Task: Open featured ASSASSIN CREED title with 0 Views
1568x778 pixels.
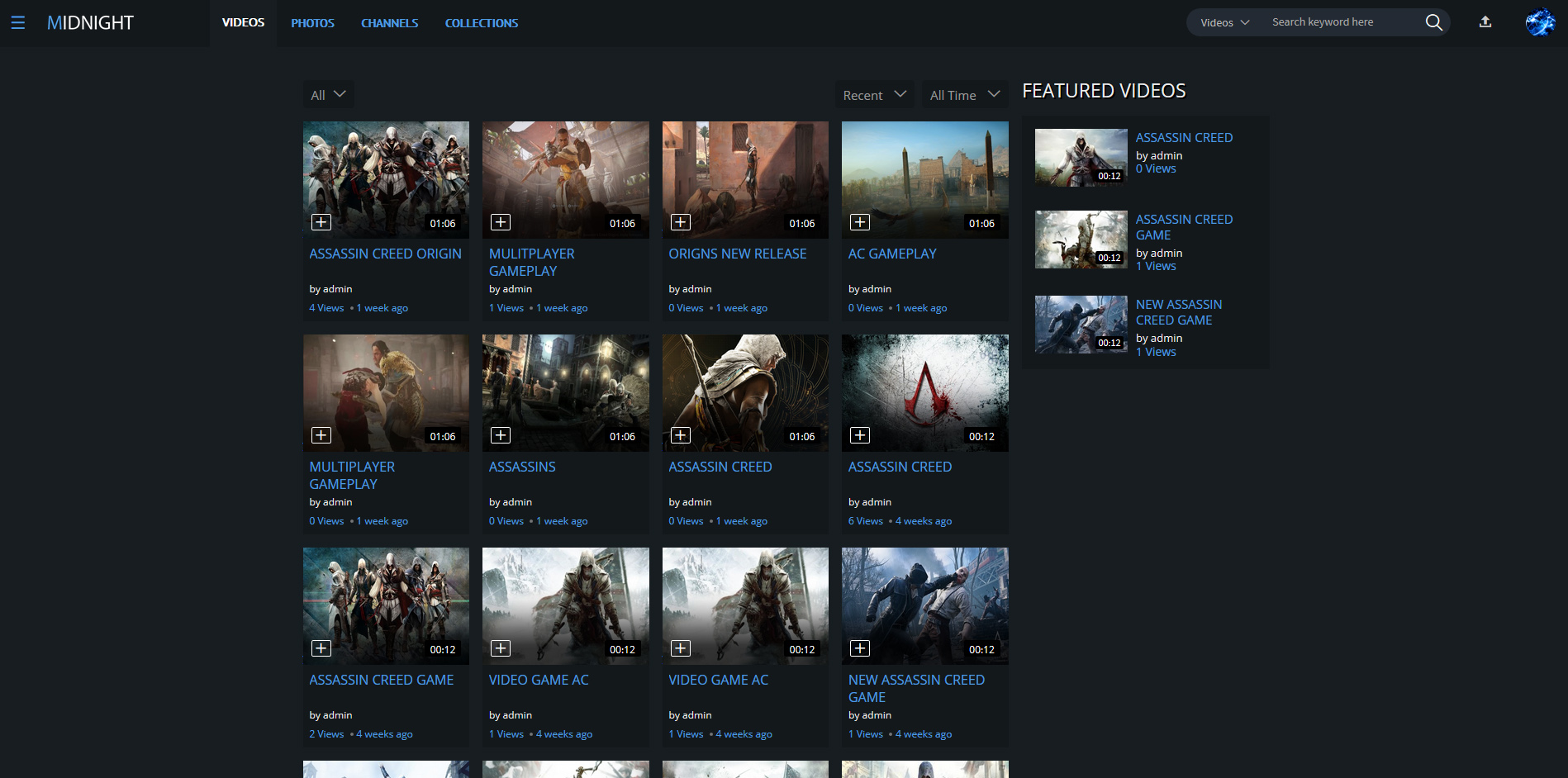Action: [x=1184, y=137]
